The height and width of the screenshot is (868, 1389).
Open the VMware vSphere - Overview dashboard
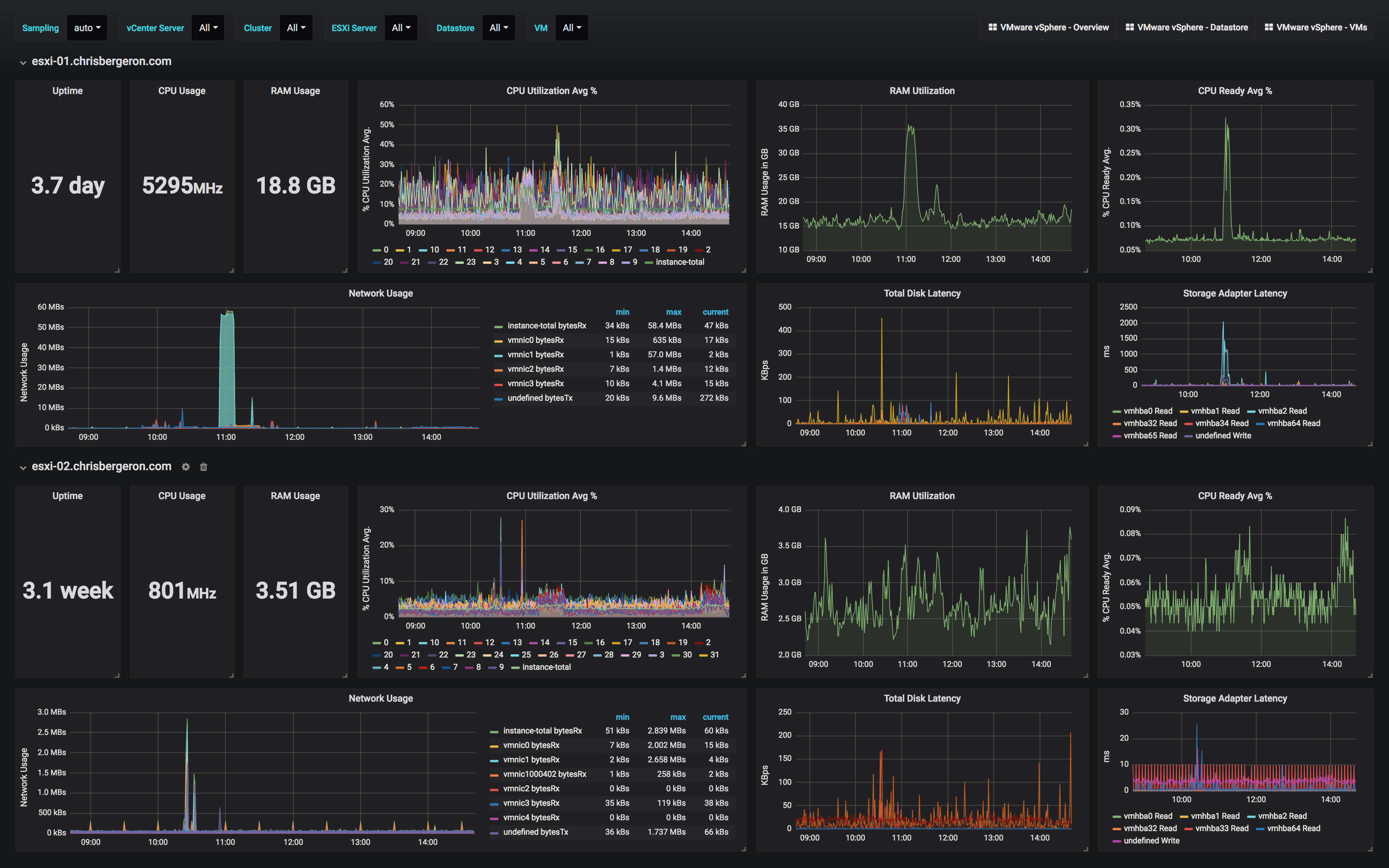point(1056,27)
